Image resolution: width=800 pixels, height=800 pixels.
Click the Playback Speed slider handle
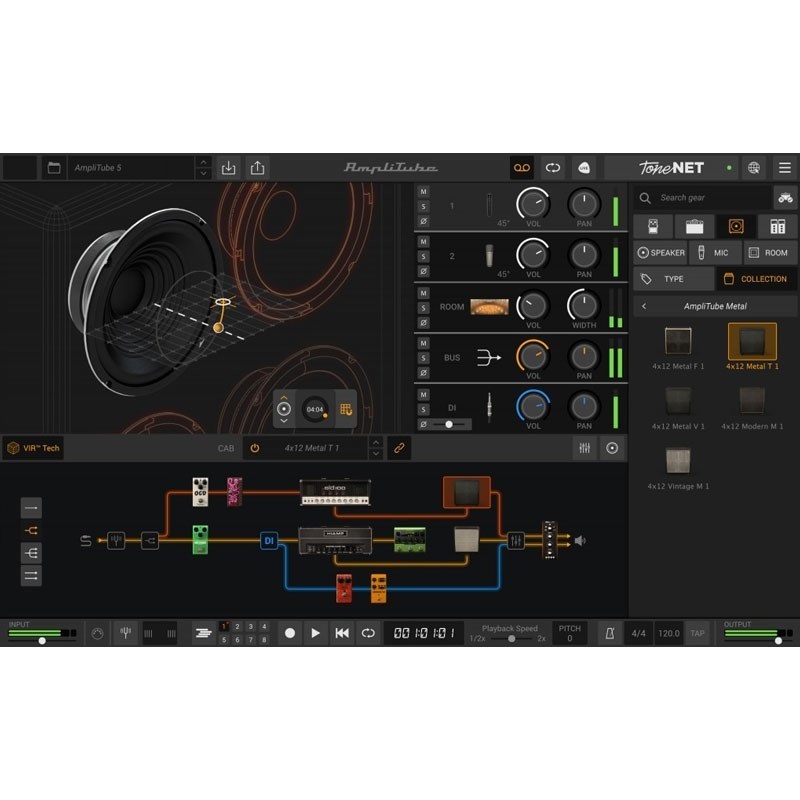tap(511, 639)
